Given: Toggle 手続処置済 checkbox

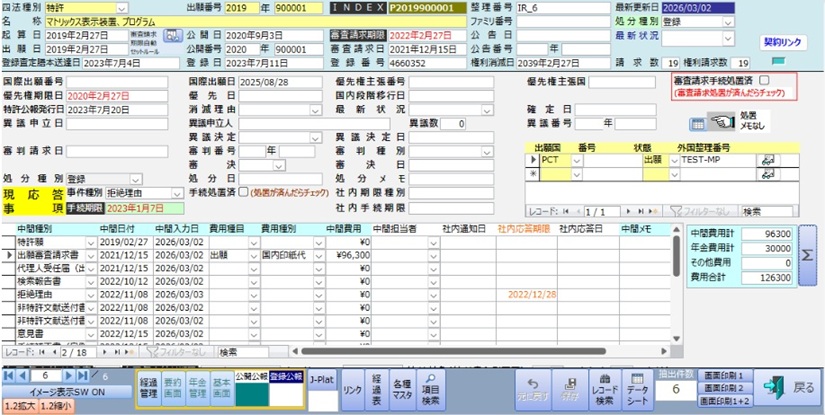Looking at the screenshot, I should (243, 192).
